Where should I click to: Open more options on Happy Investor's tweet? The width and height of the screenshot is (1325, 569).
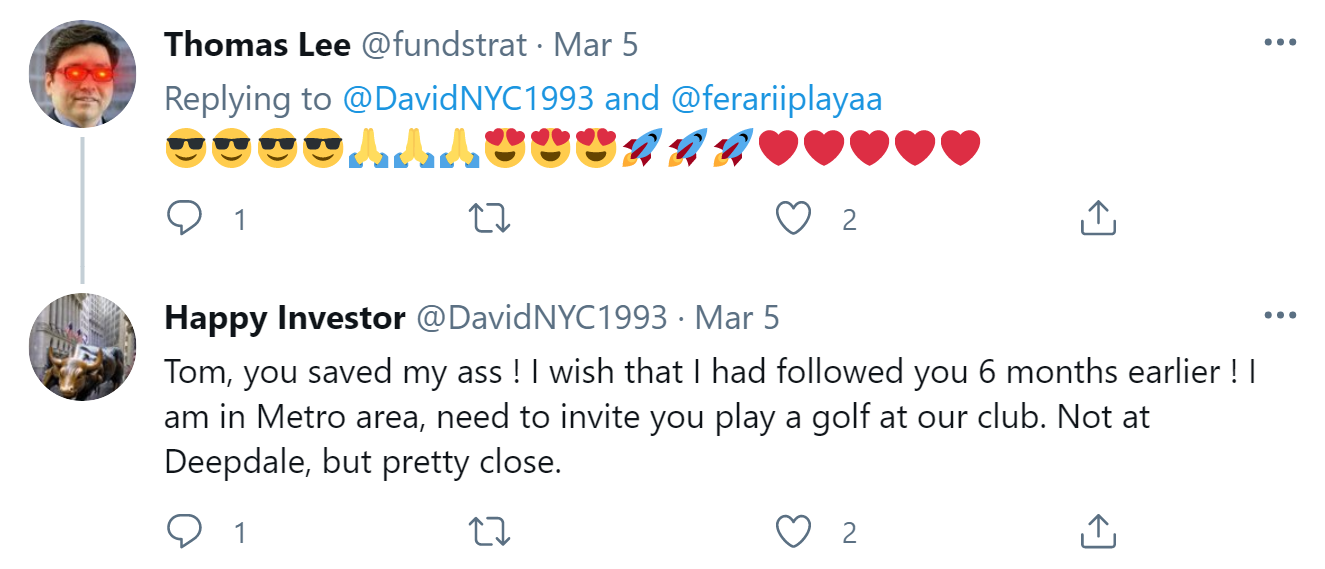[x=1280, y=316]
